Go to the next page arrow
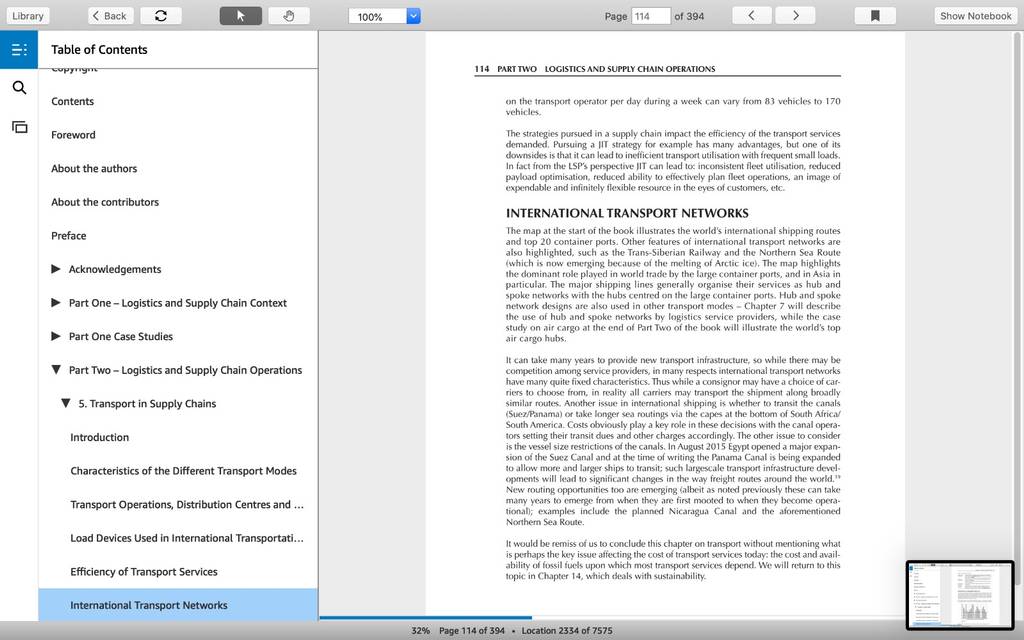 pos(795,16)
